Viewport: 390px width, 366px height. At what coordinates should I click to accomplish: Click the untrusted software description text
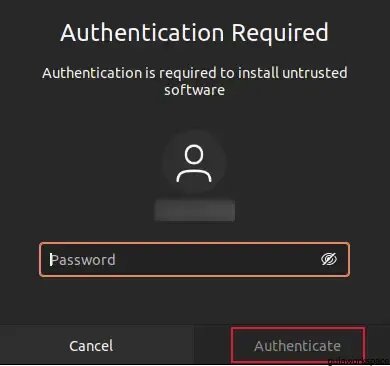[195, 81]
